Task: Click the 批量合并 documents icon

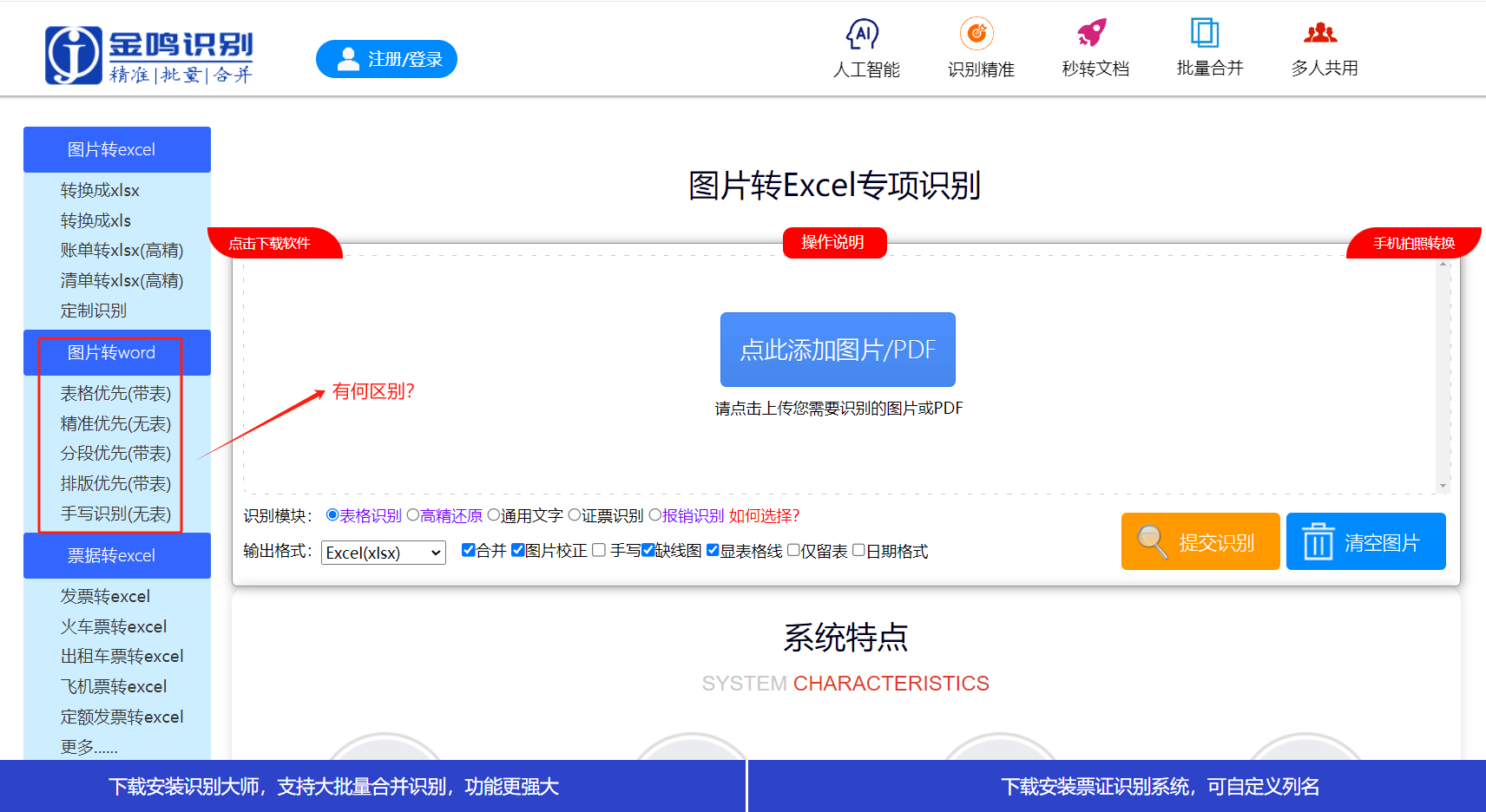Action: click(x=1205, y=33)
